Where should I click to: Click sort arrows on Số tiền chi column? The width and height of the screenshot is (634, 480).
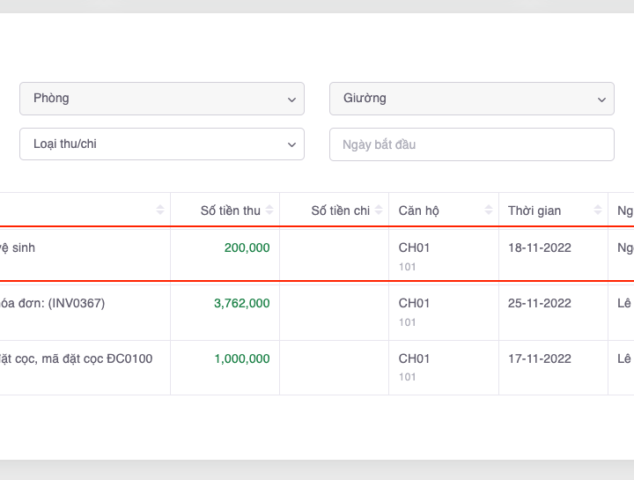(379, 210)
